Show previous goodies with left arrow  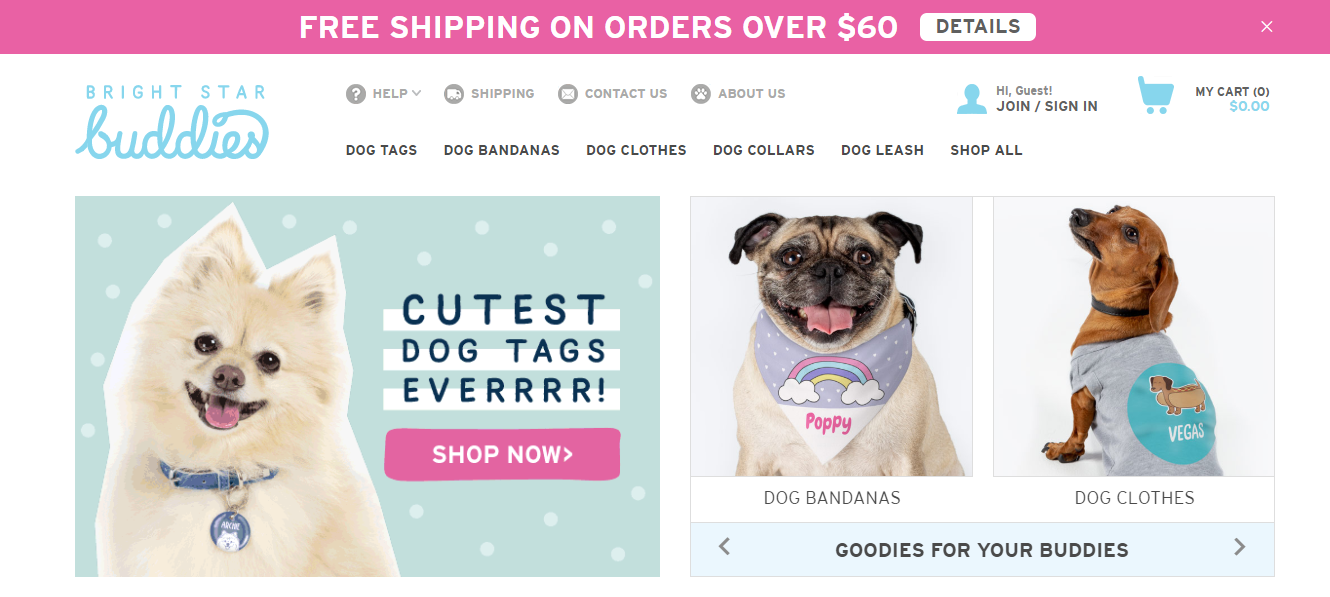[725, 547]
